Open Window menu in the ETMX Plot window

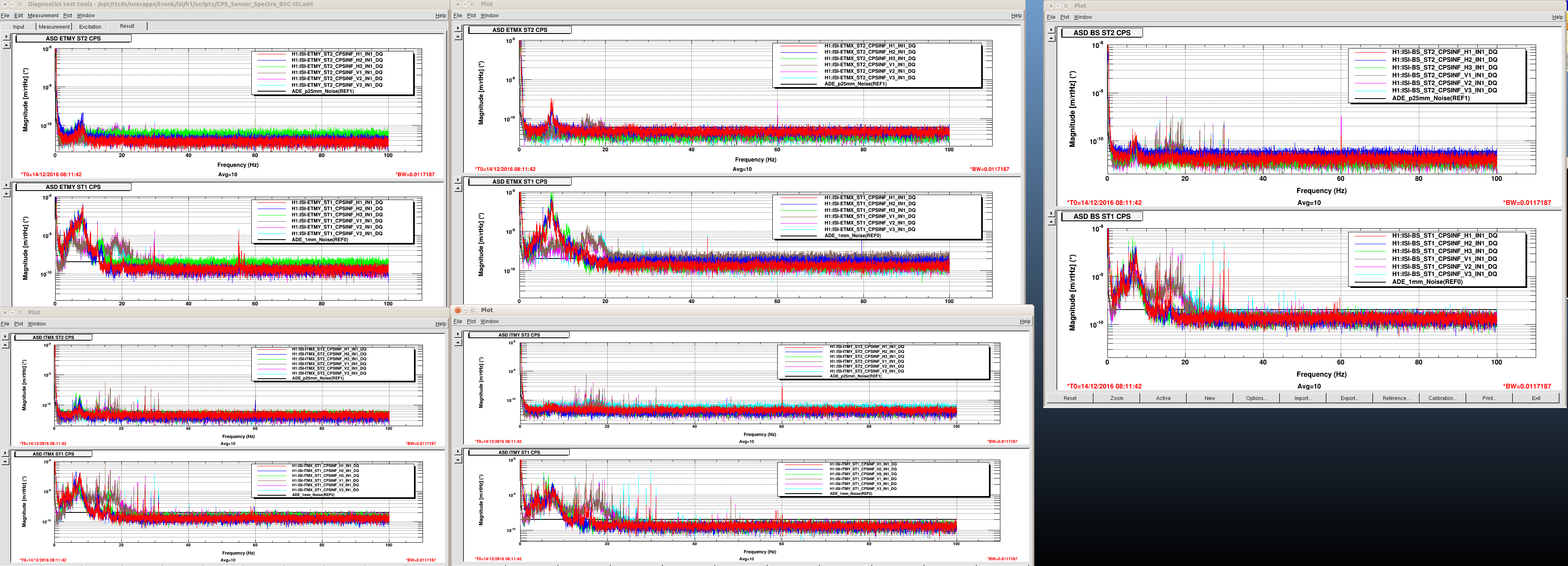490,15
